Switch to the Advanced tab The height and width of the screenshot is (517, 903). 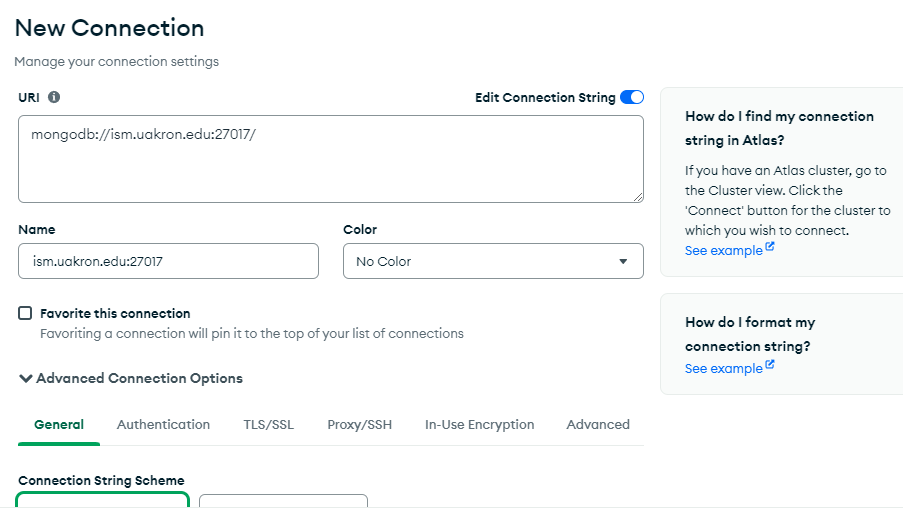click(x=598, y=424)
